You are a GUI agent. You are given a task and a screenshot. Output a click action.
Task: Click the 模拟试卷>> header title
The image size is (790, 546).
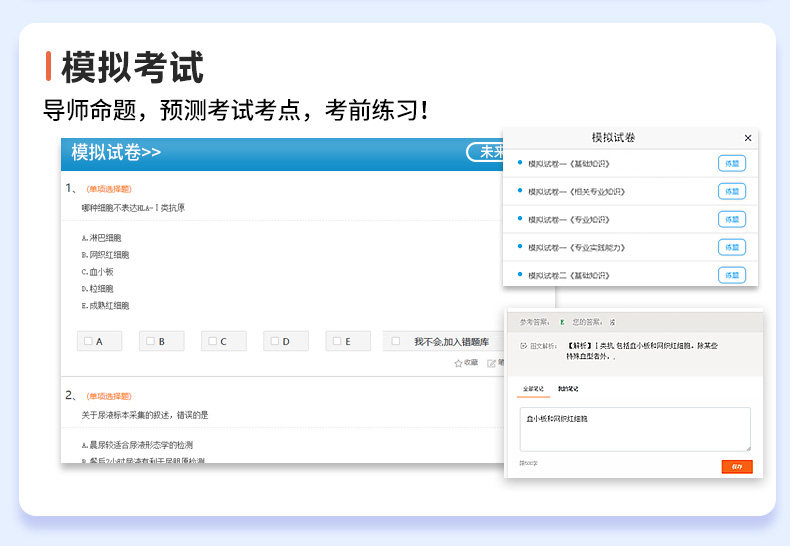coord(116,152)
